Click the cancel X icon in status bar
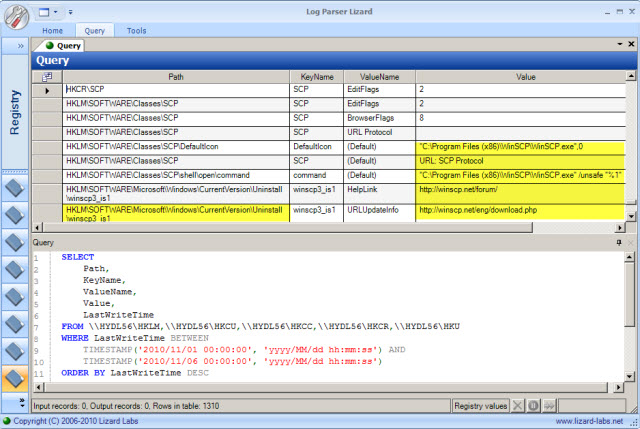640x429 pixels. (517, 406)
